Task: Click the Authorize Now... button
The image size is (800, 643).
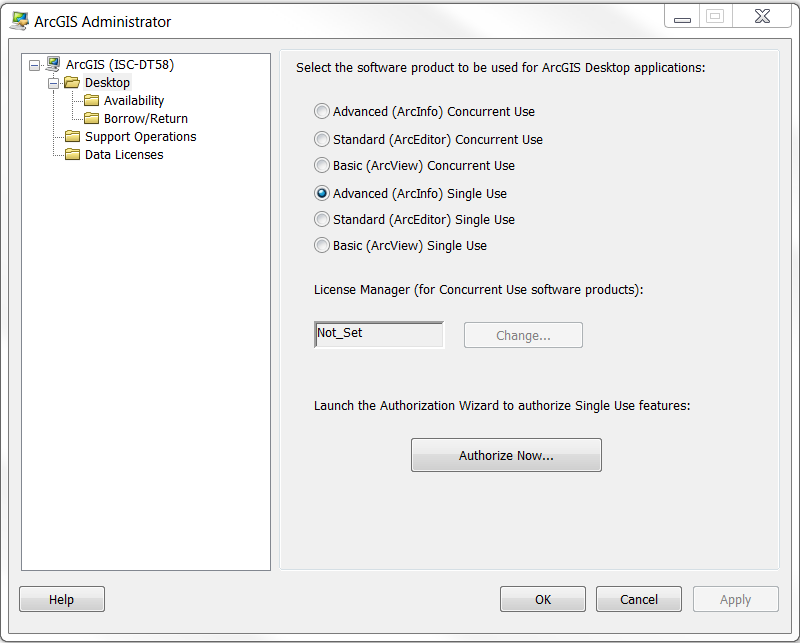Action: [x=506, y=455]
